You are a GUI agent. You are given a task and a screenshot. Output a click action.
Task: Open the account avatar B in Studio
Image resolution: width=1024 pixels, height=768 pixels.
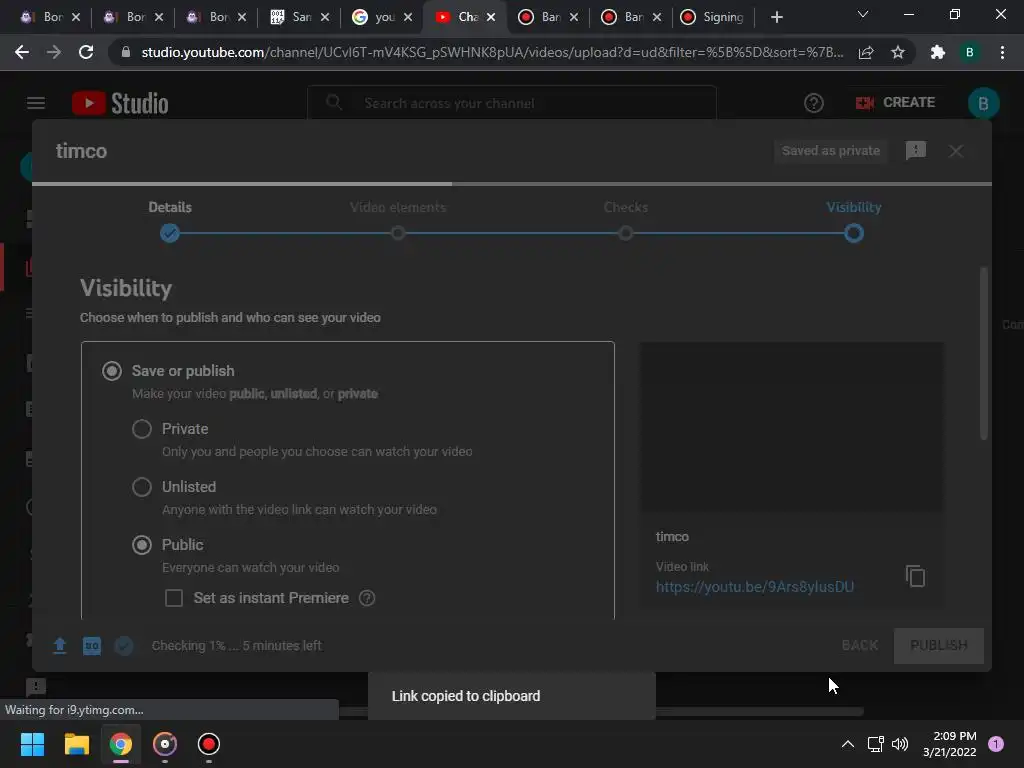click(983, 103)
